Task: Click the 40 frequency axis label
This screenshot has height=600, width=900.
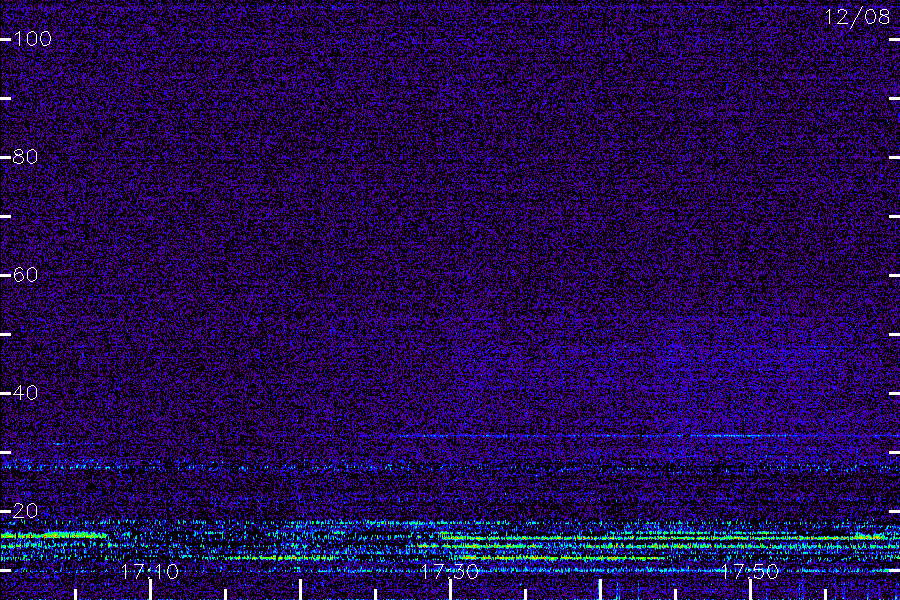Action: coord(25,393)
